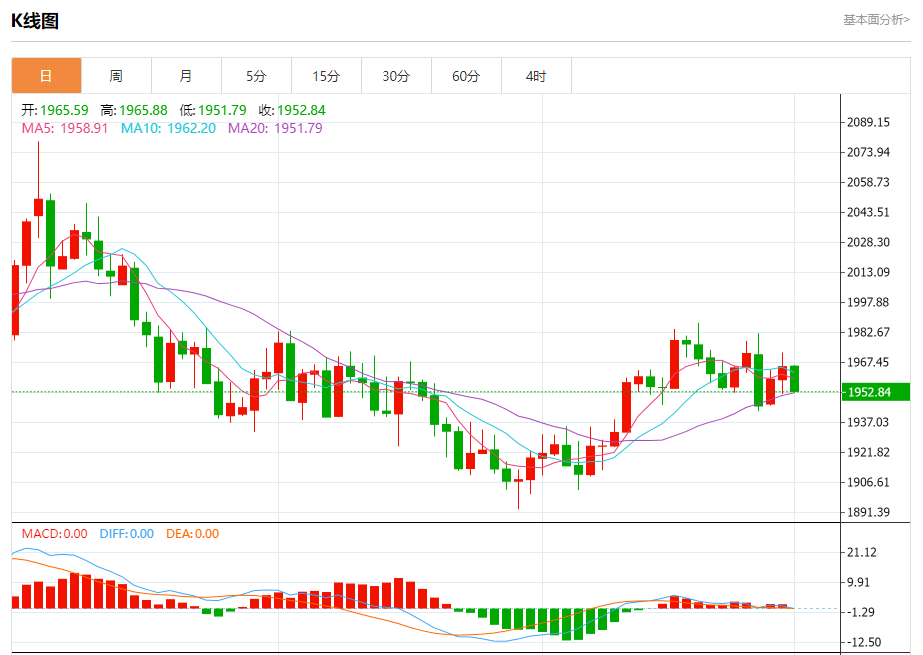Click the current price label 1952.84
Viewport: 923px width, 655px height.
point(876,392)
